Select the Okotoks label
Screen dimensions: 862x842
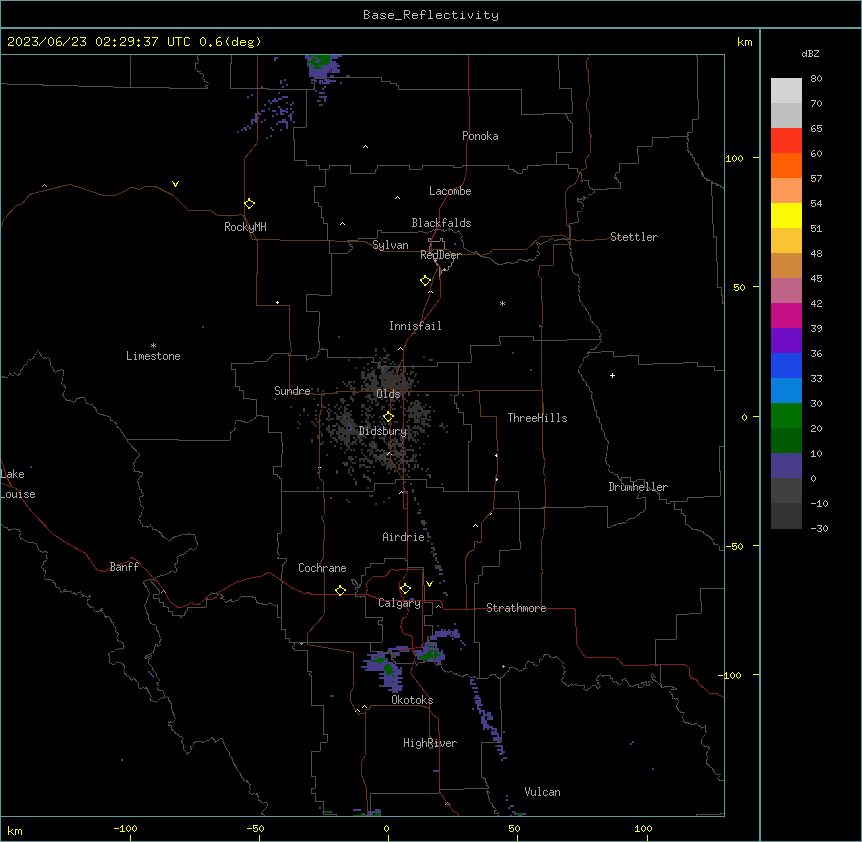point(412,700)
